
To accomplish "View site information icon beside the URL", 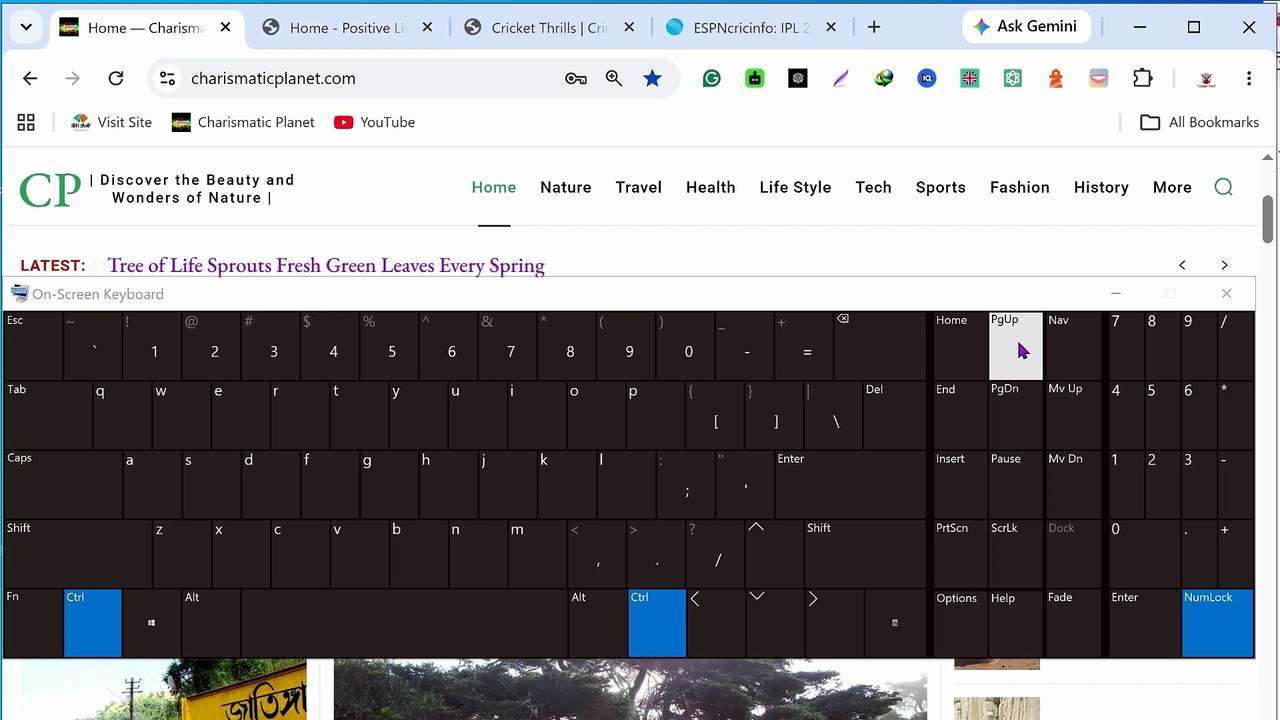I will click(167, 78).
